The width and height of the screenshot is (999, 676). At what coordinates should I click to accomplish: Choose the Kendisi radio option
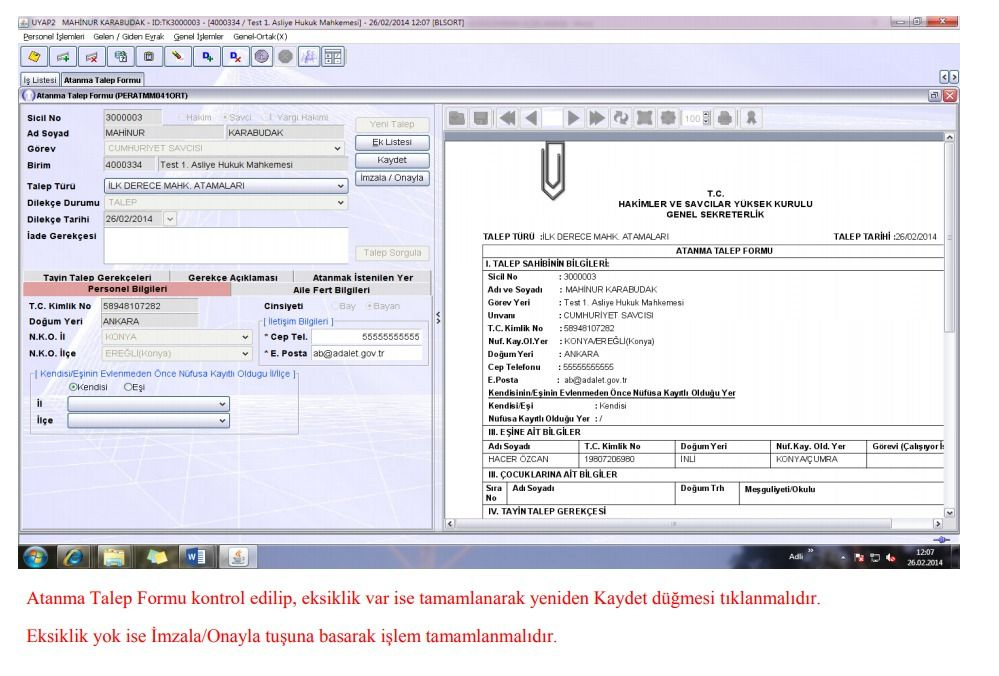(88, 387)
